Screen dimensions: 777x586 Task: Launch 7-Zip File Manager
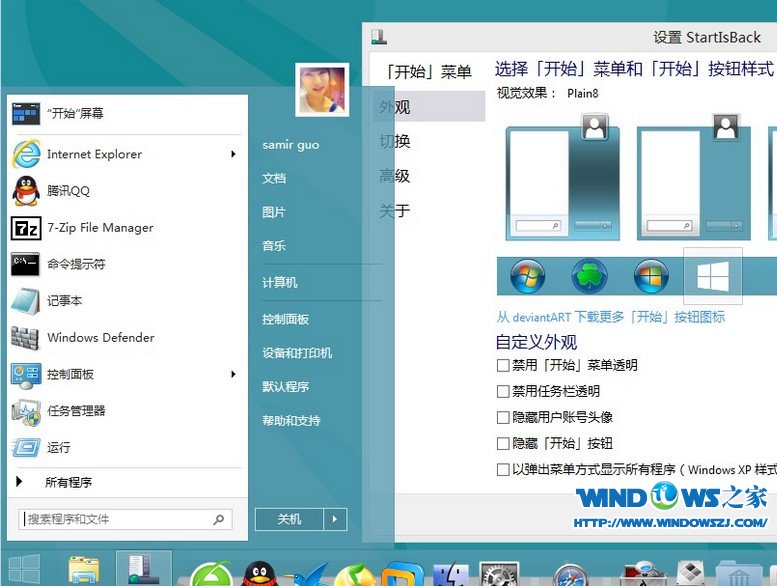pos(100,228)
